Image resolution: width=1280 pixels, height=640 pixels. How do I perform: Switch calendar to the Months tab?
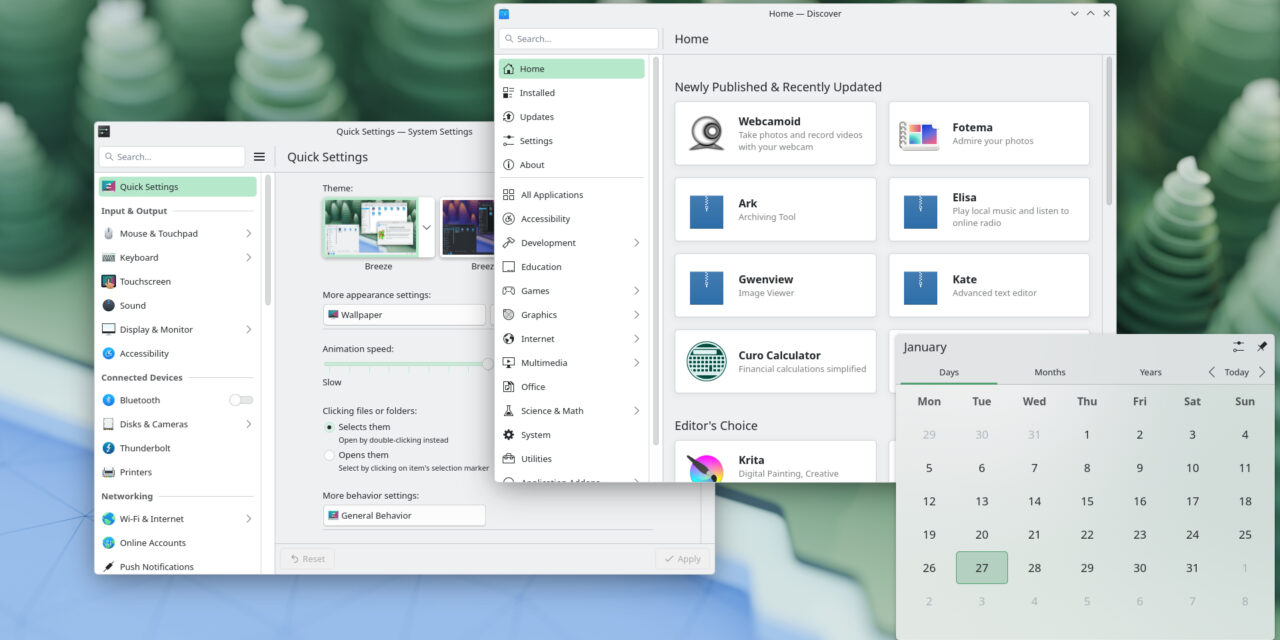click(x=1049, y=372)
